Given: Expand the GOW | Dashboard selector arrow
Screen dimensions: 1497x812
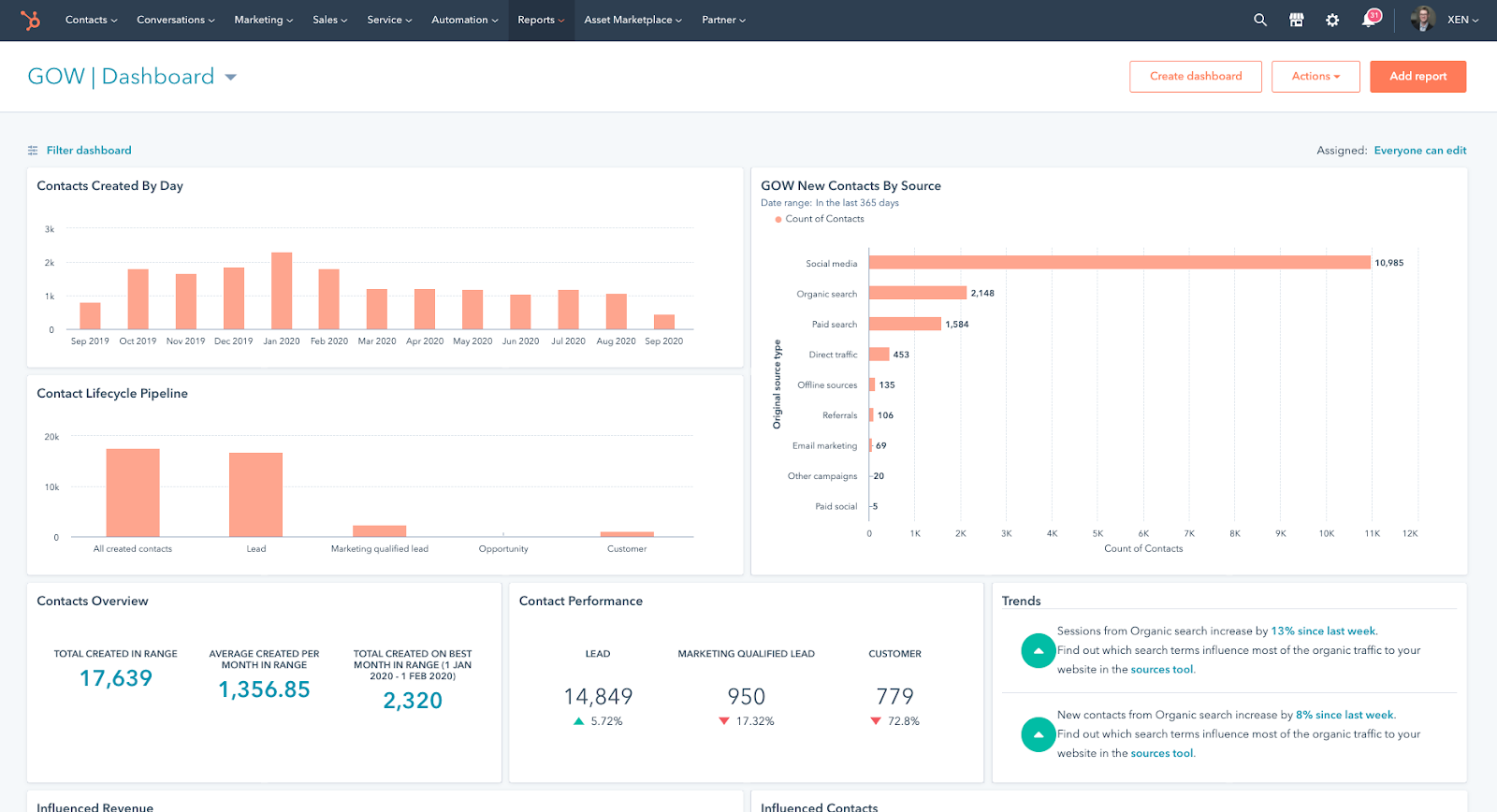Looking at the screenshot, I should coord(231,78).
